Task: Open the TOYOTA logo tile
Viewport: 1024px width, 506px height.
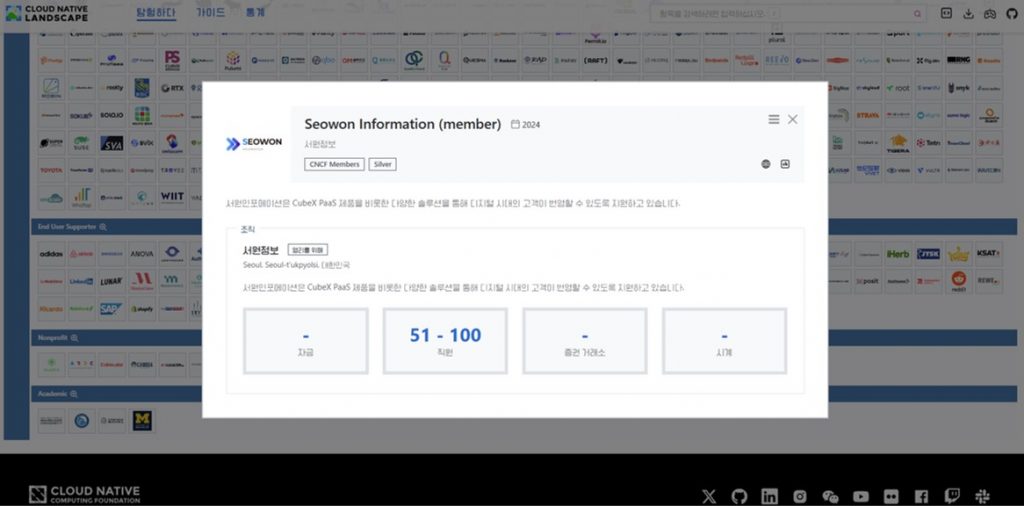Action: point(51,170)
